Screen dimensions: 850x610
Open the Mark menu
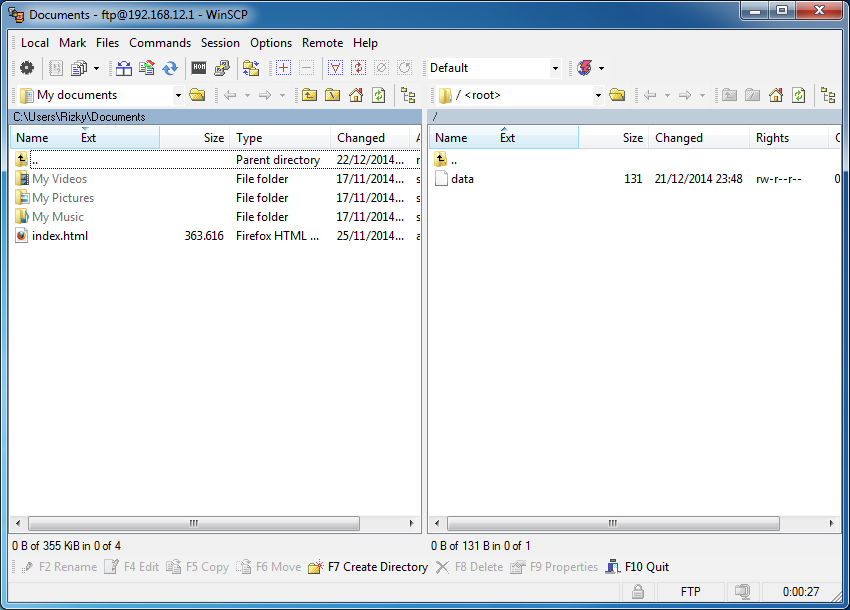73,43
